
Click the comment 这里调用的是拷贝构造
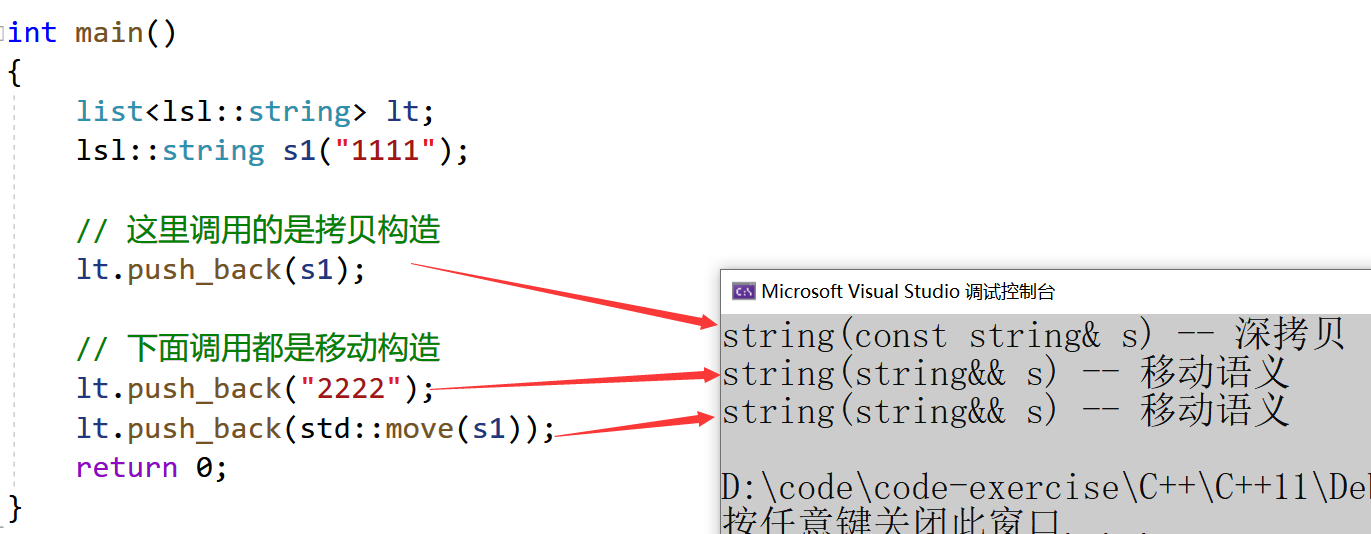[258, 230]
